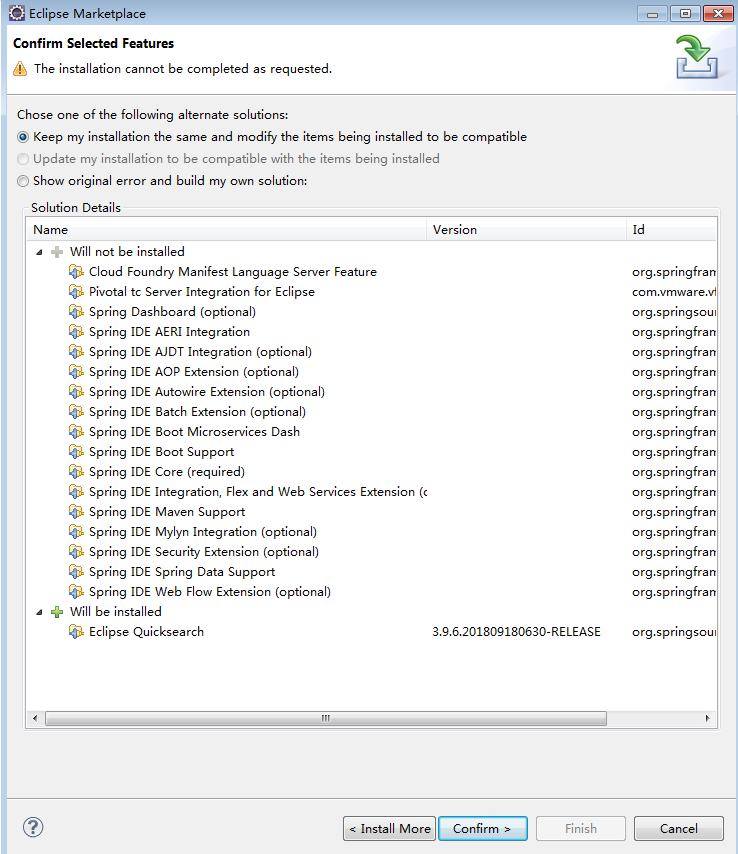Click the yellow warning triangle icon
The height and width of the screenshot is (854, 738).
pos(20,69)
